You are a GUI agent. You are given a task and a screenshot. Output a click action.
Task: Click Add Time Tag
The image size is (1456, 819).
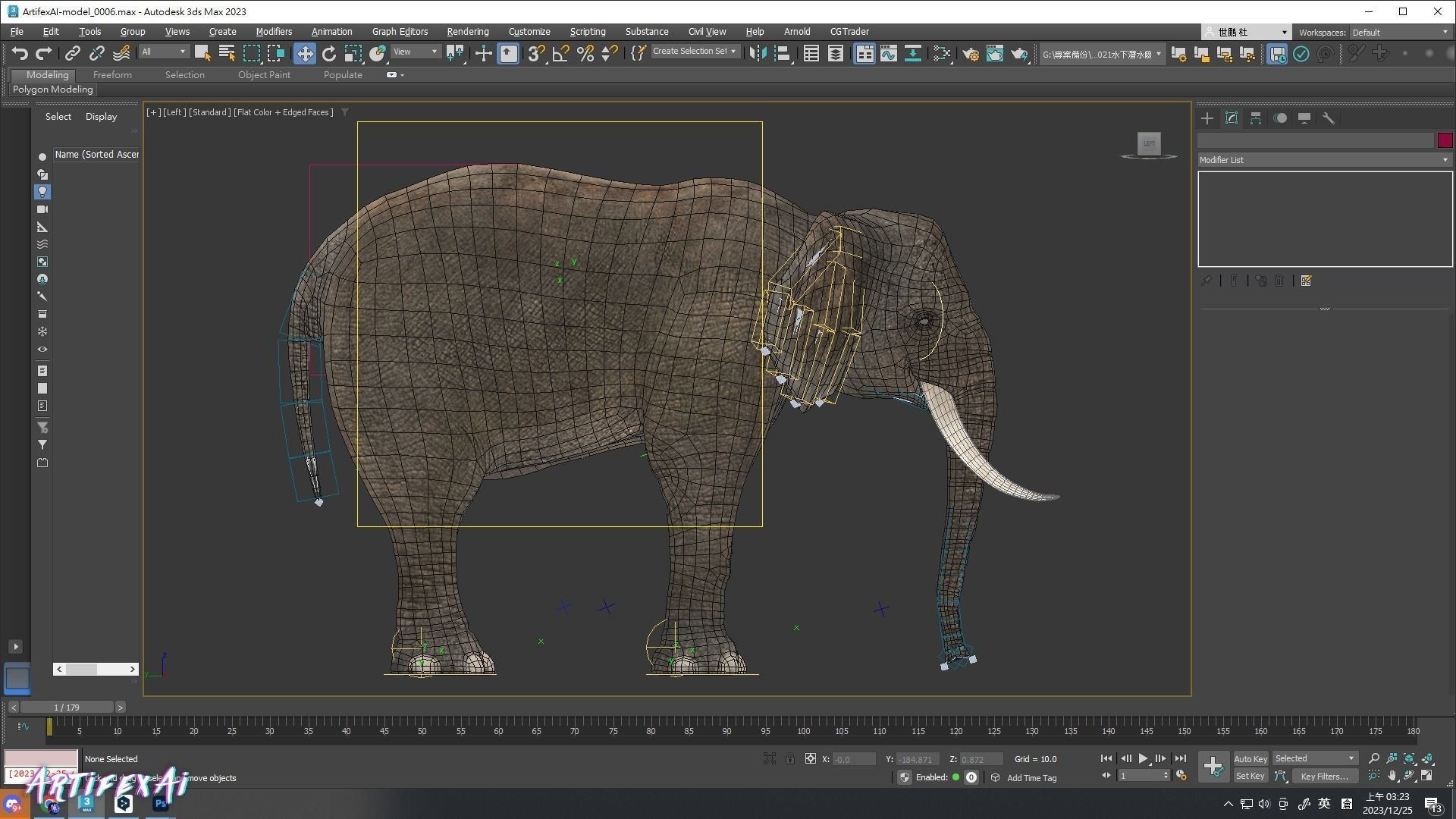coord(1031,778)
